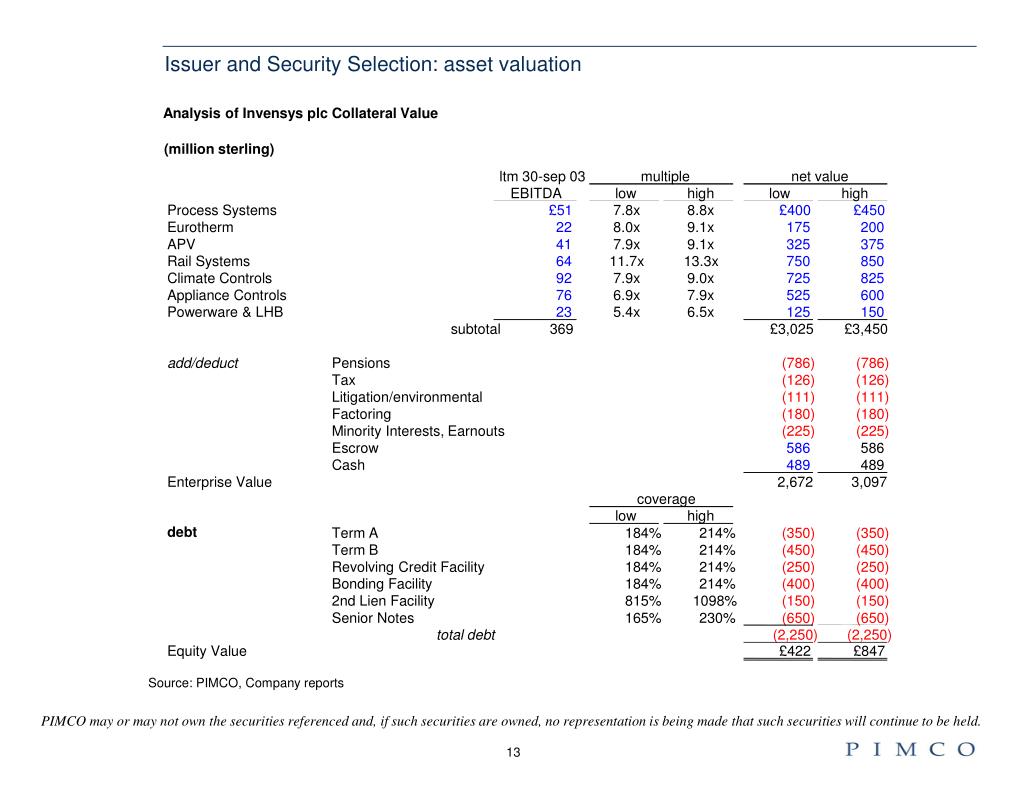Select the £3,025 low net value total
This screenshot has height=791, width=1024.
(x=792, y=329)
